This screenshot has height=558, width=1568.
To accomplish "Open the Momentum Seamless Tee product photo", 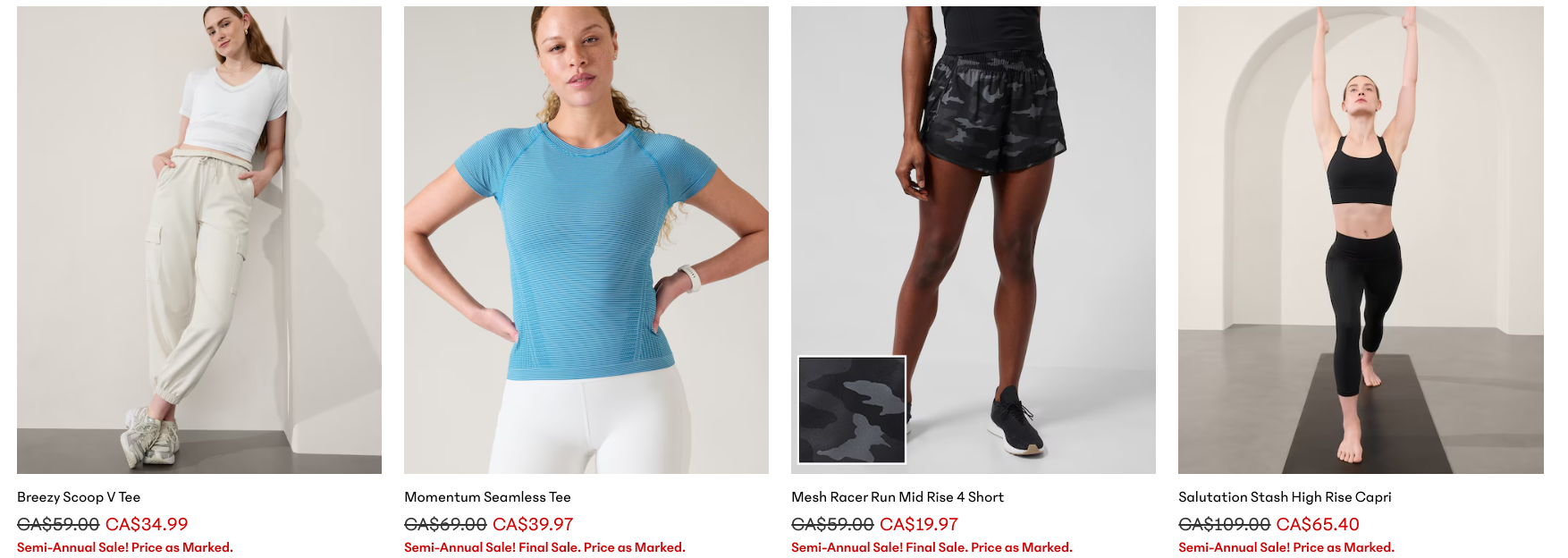I will pyautogui.click(x=586, y=240).
